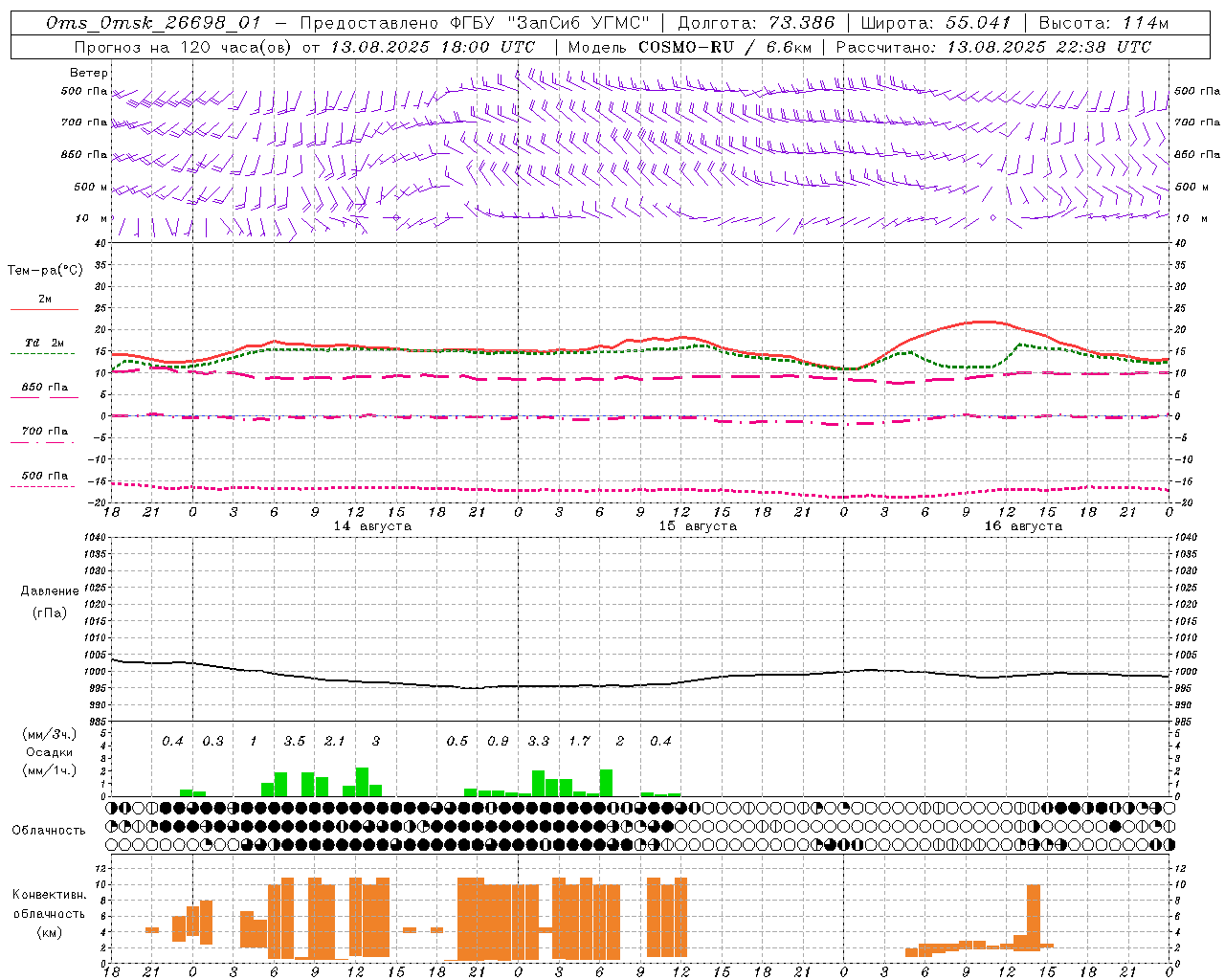Click the '15 августа' date label
1225x980 pixels.
(x=698, y=526)
